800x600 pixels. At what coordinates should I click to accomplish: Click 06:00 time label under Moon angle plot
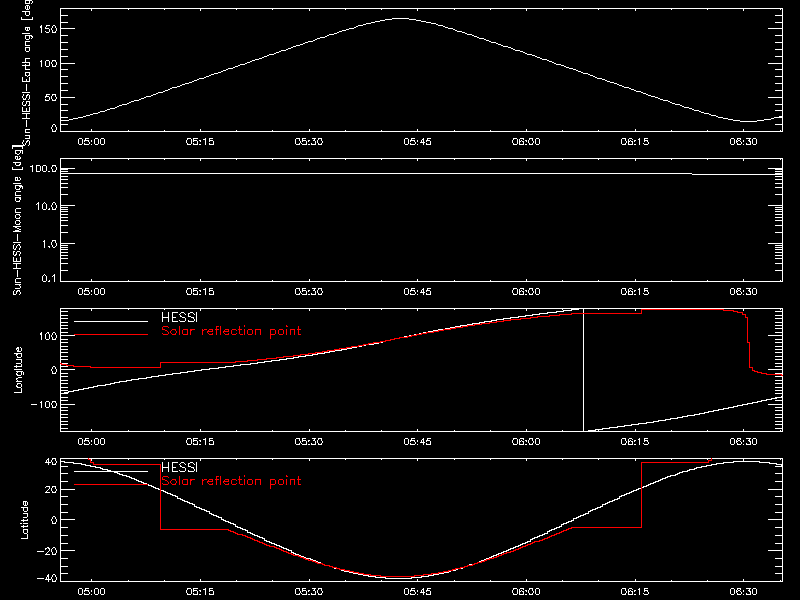click(526, 292)
